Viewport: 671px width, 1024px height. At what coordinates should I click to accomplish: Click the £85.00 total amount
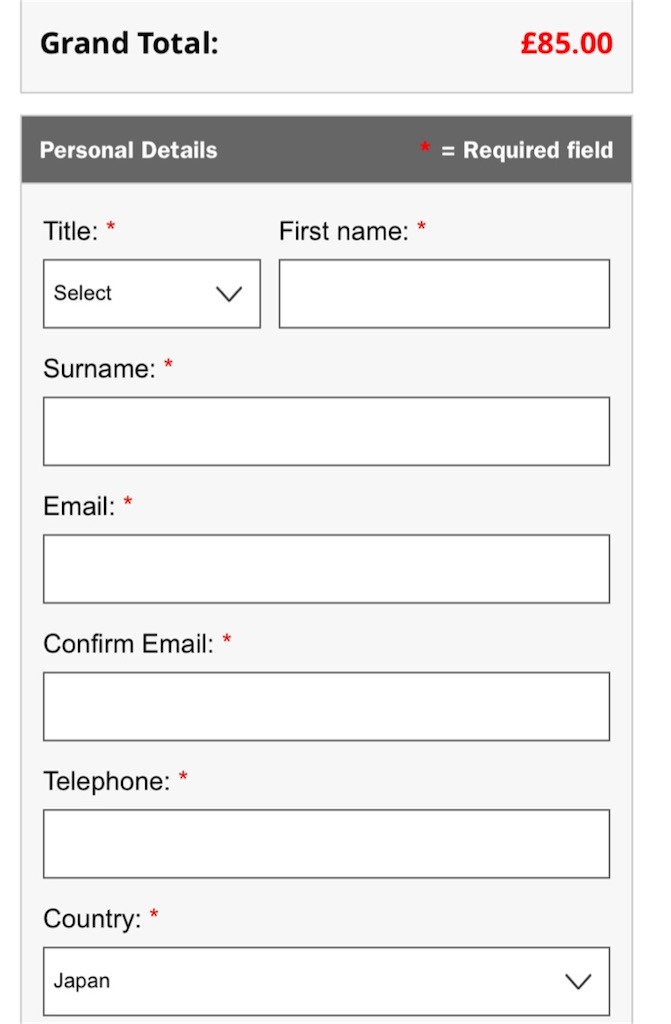coord(566,44)
